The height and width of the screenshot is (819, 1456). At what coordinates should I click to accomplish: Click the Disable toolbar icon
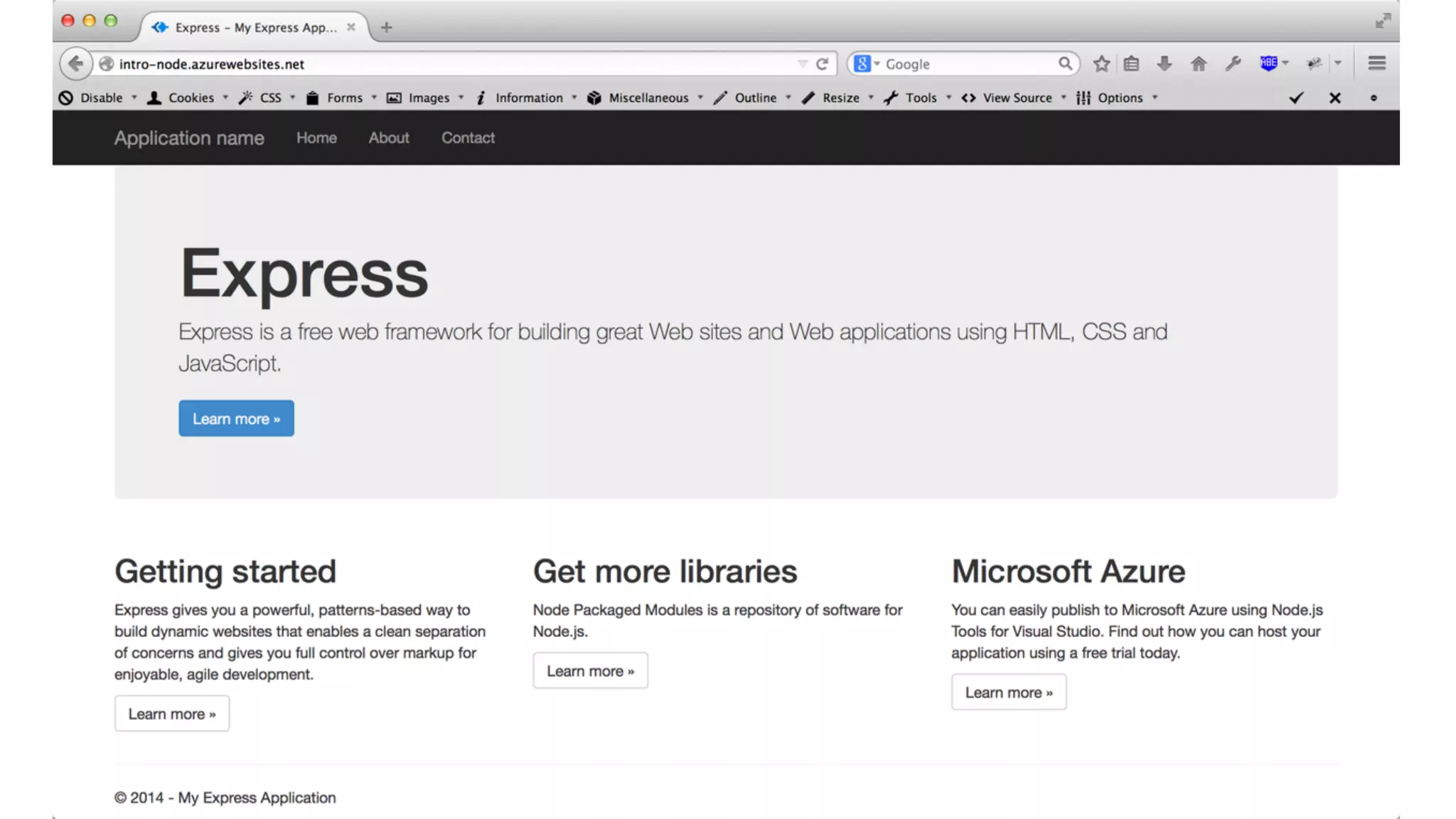66,98
